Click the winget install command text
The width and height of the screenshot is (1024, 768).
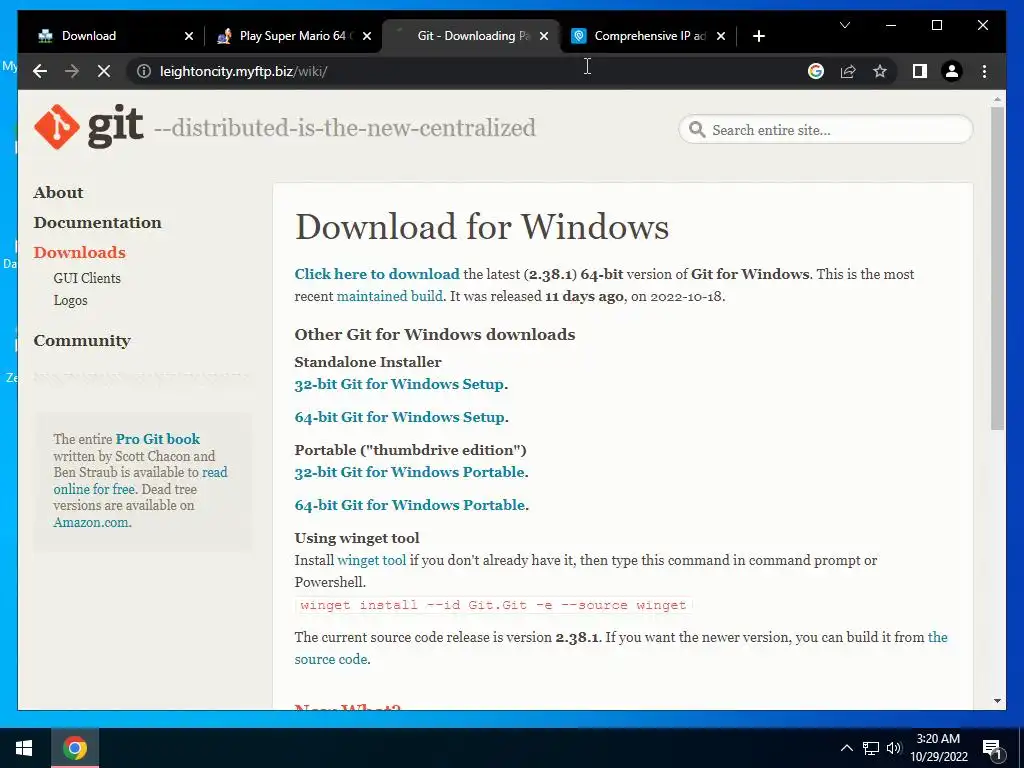tap(493, 605)
